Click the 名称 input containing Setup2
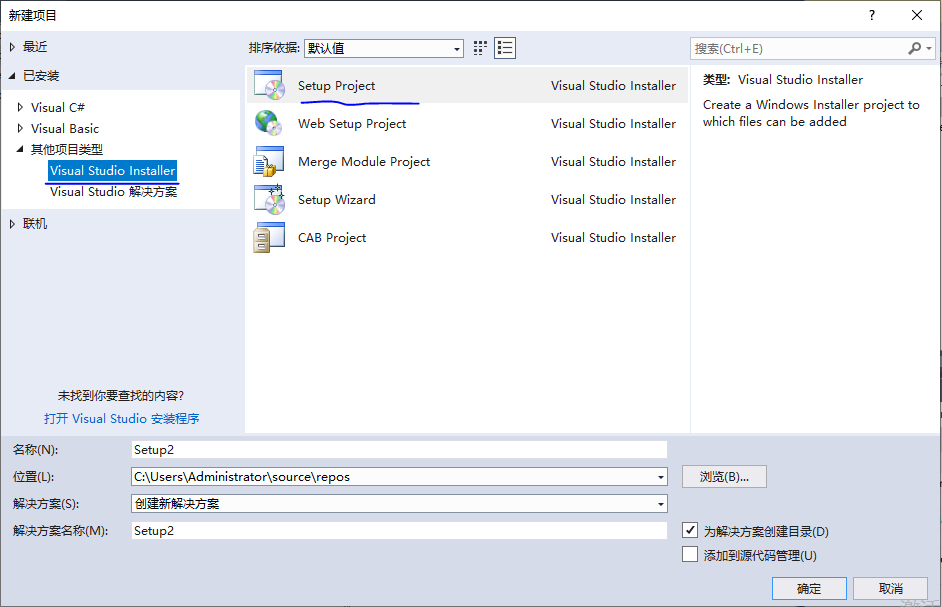This screenshot has width=942, height=607. pos(400,449)
